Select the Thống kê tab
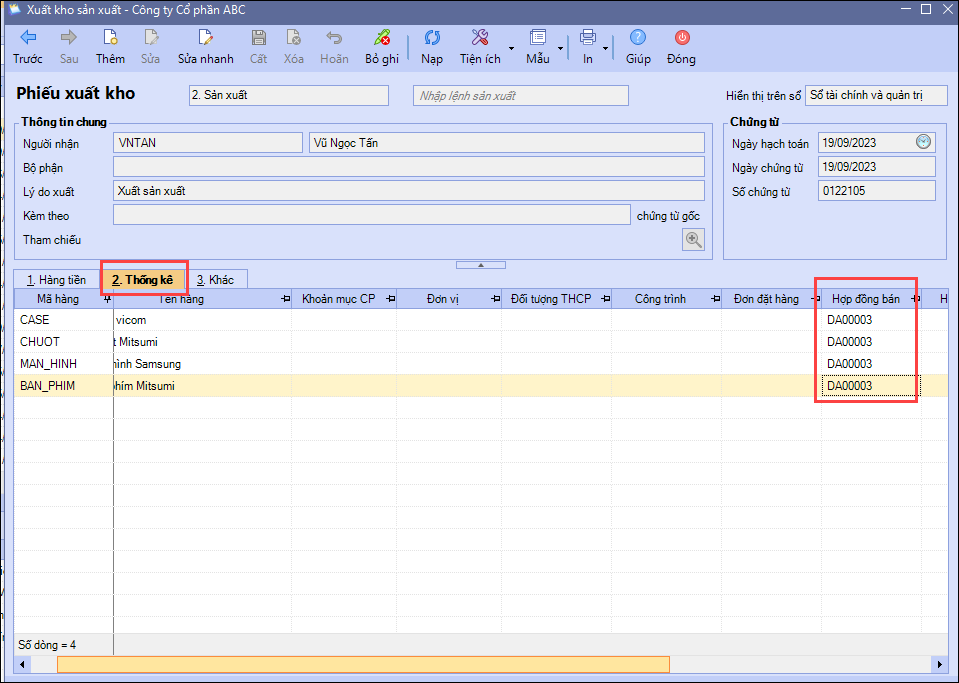Image resolution: width=959 pixels, height=683 pixels. [143, 280]
